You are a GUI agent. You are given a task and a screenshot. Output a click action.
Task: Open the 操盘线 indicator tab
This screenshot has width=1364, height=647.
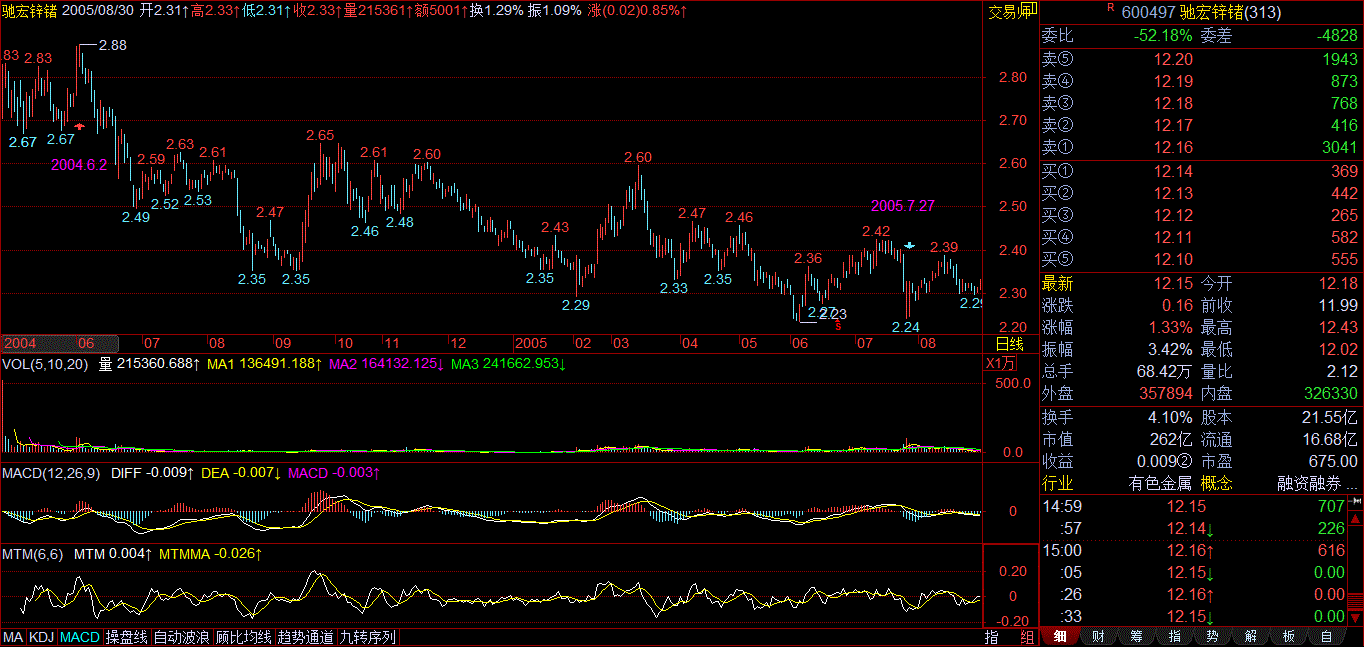click(127, 637)
